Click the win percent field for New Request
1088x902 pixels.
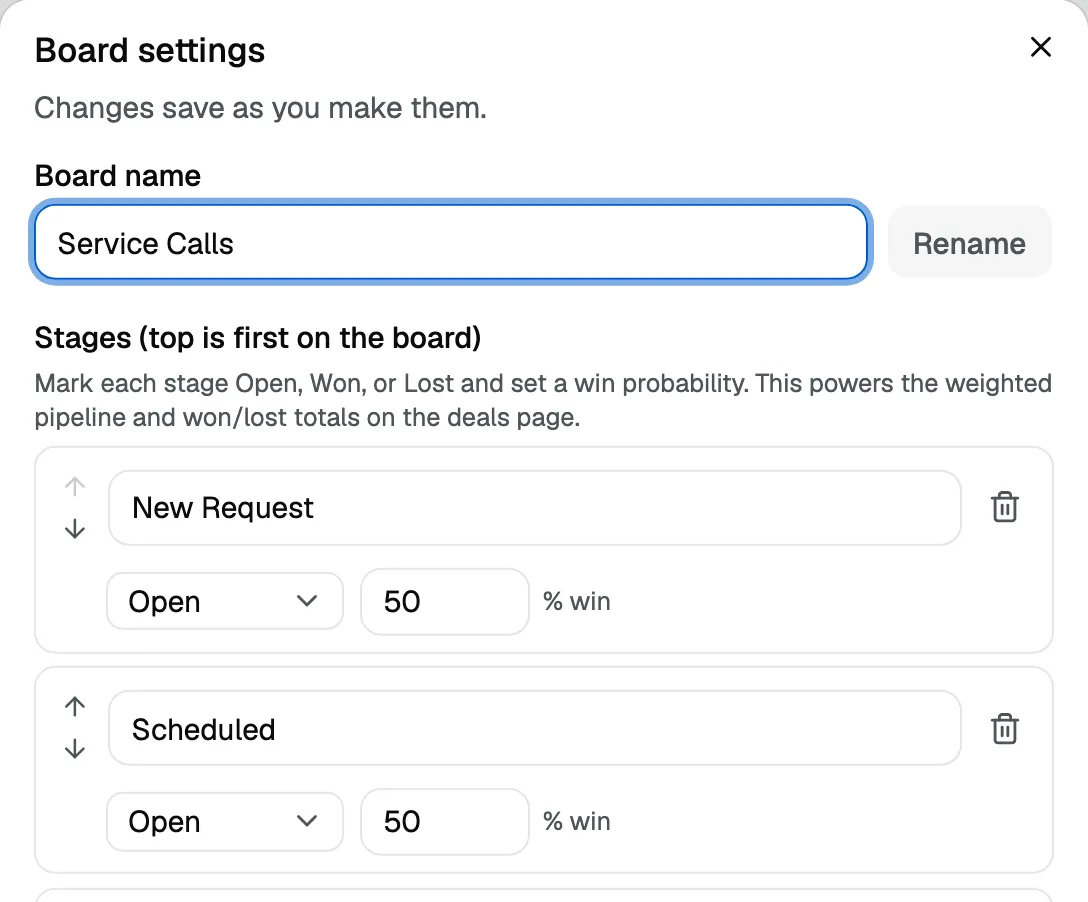[445, 601]
